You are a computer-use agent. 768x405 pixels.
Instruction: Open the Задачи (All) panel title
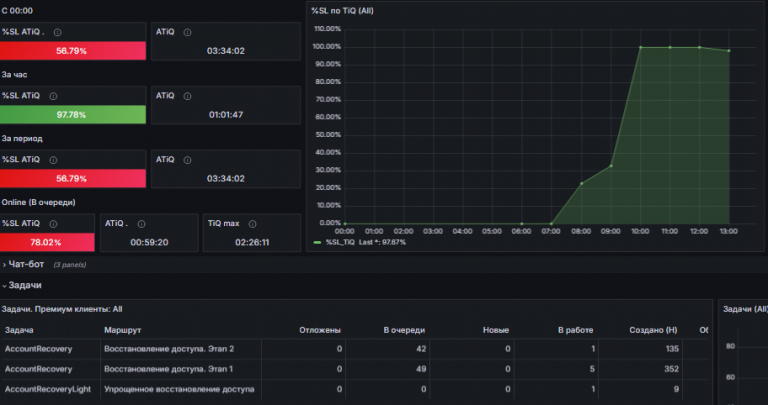pos(745,309)
